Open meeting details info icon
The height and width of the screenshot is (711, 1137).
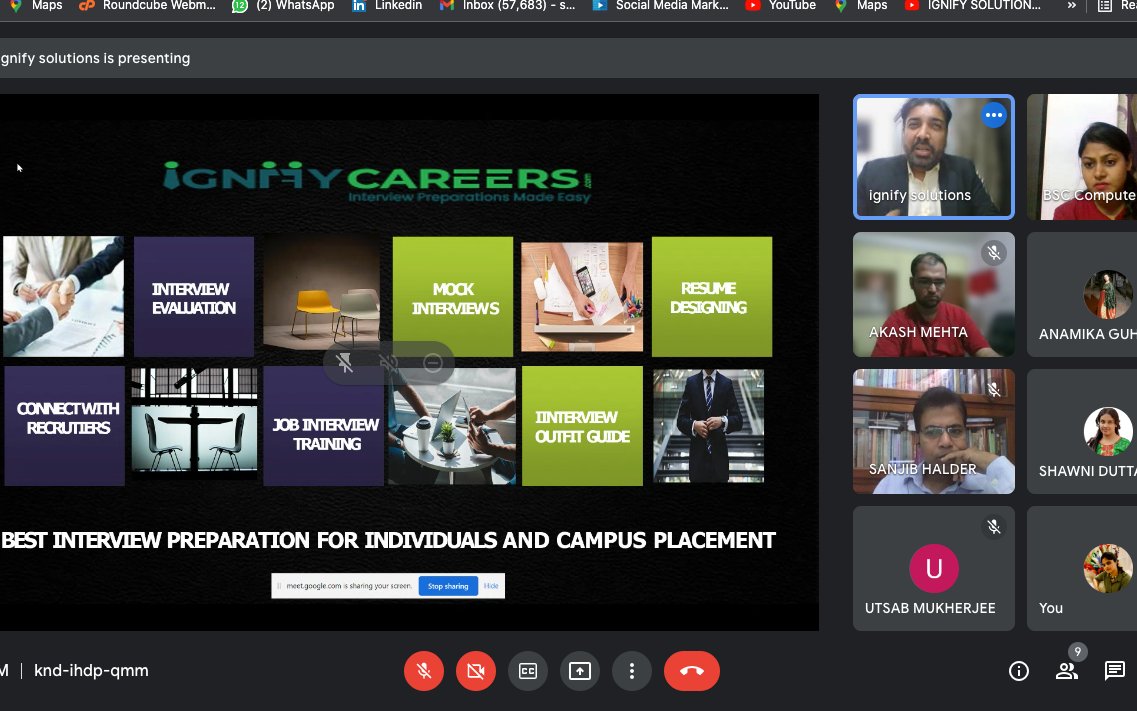click(1019, 671)
